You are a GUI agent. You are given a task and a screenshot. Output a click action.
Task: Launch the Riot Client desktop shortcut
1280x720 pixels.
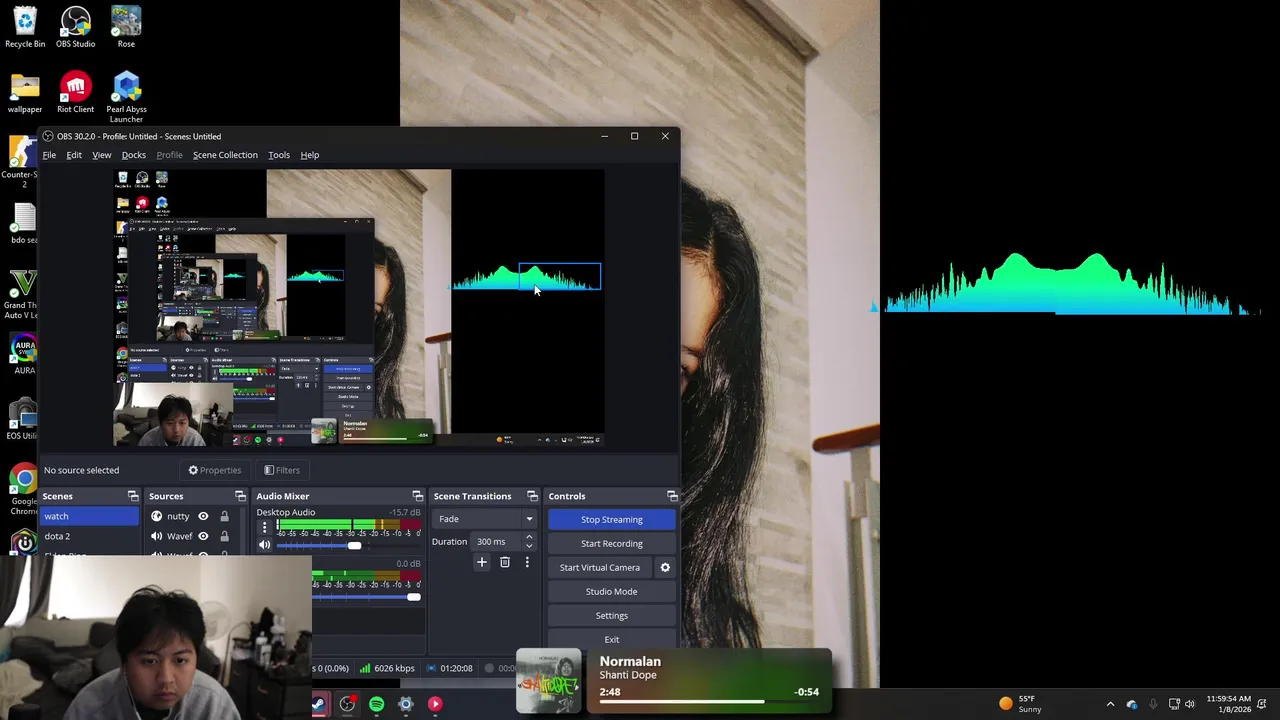[75, 92]
